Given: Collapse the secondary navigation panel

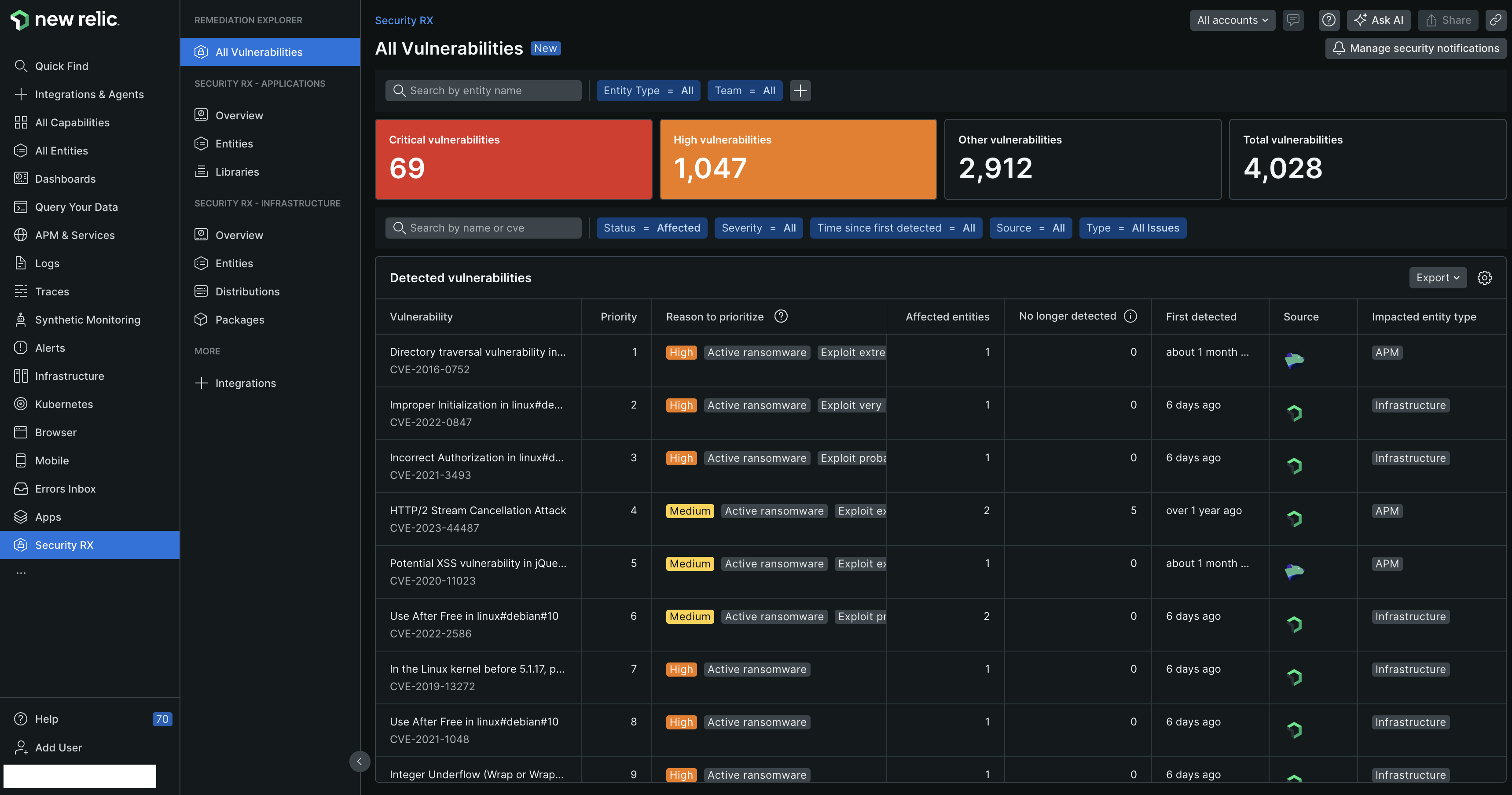Looking at the screenshot, I should click(x=359, y=761).
